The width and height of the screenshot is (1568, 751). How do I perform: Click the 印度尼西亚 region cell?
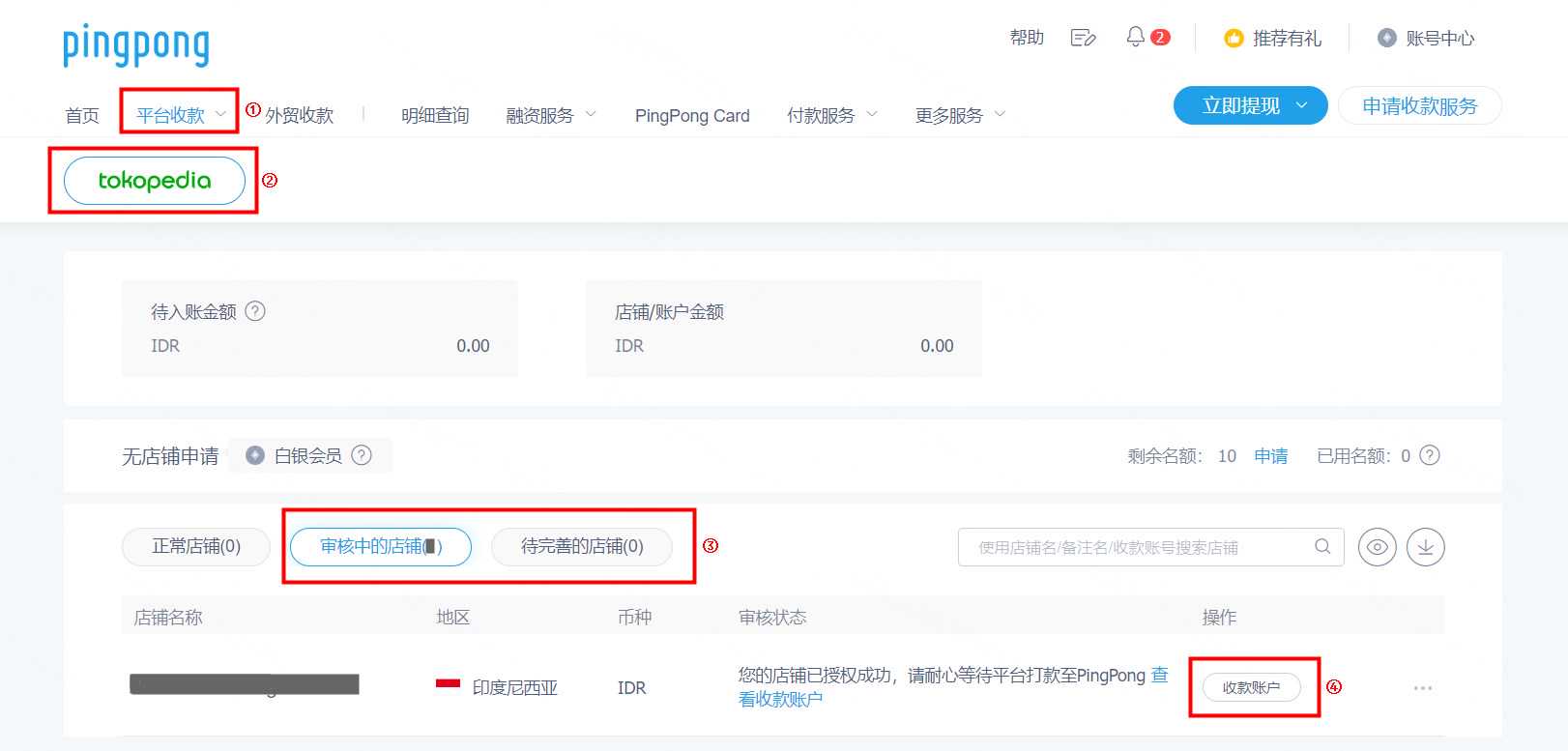click(x=515, y=687)
